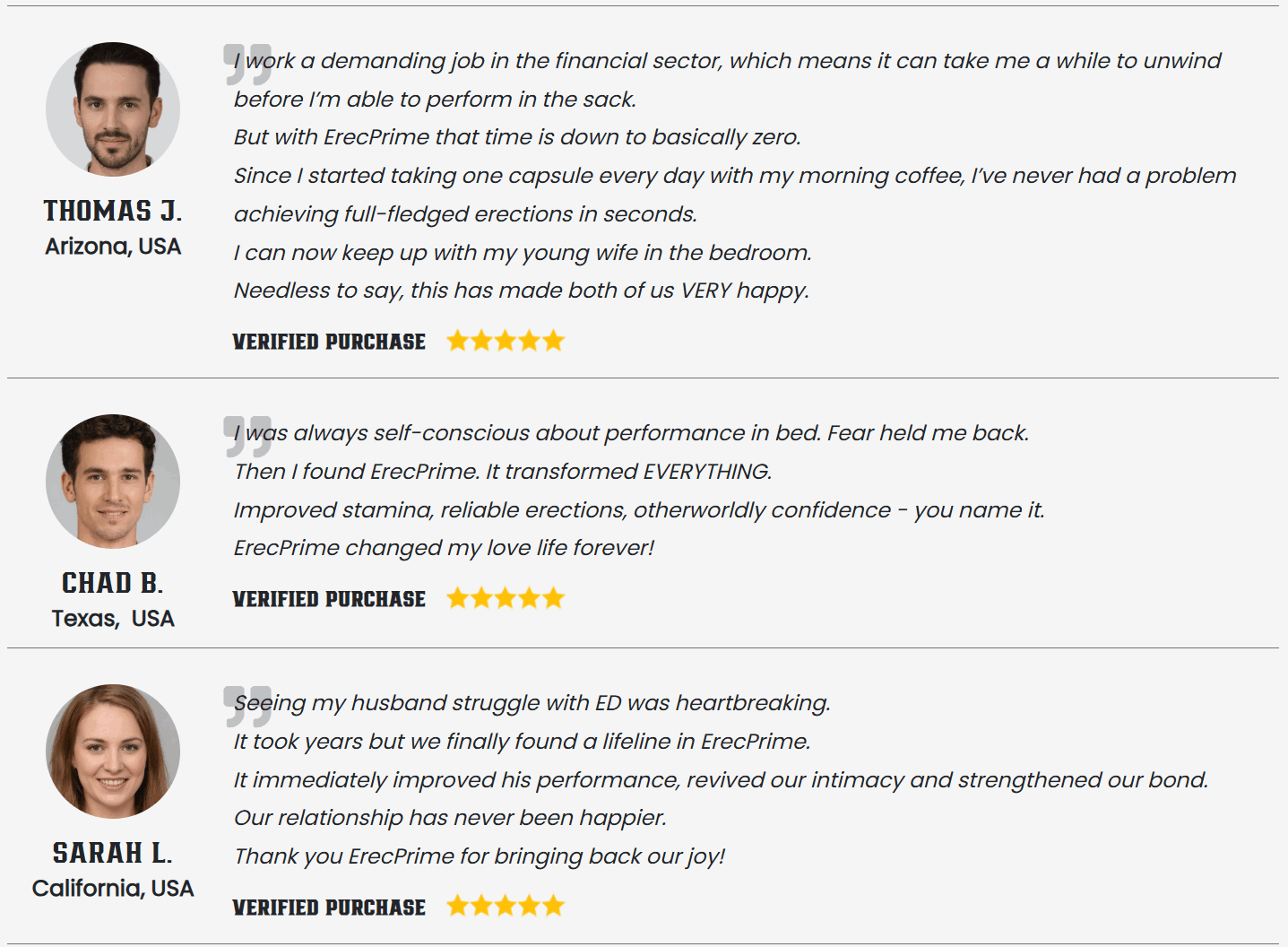Click Verified Purchase label in Sarah L.'s review
1288x947 pixels.
(x=329, y=908)
